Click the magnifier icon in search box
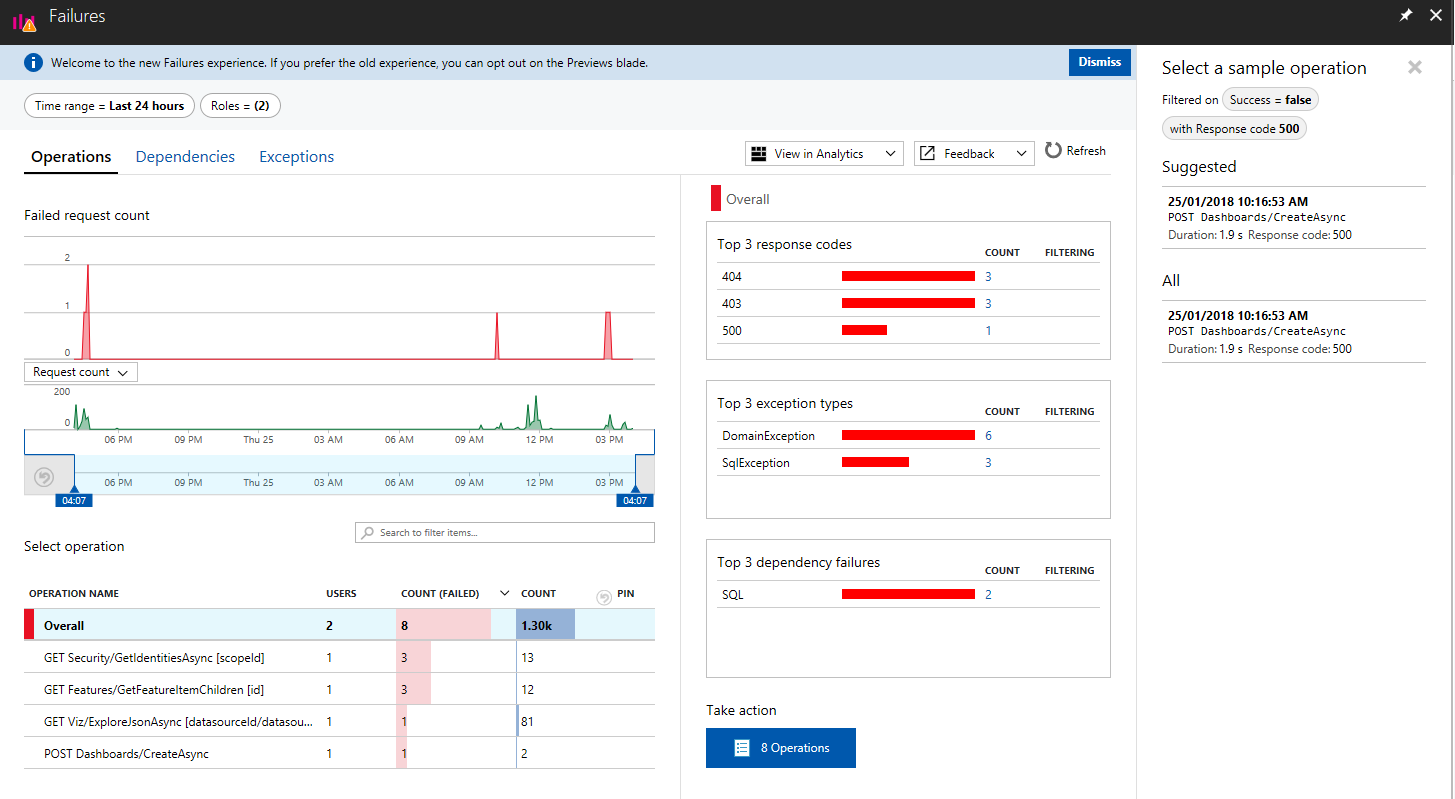The image size is (1455, 799). (x=368, y=533)
